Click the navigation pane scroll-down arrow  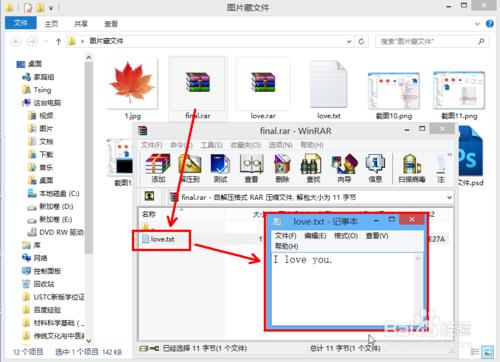(x=88, y=341)
